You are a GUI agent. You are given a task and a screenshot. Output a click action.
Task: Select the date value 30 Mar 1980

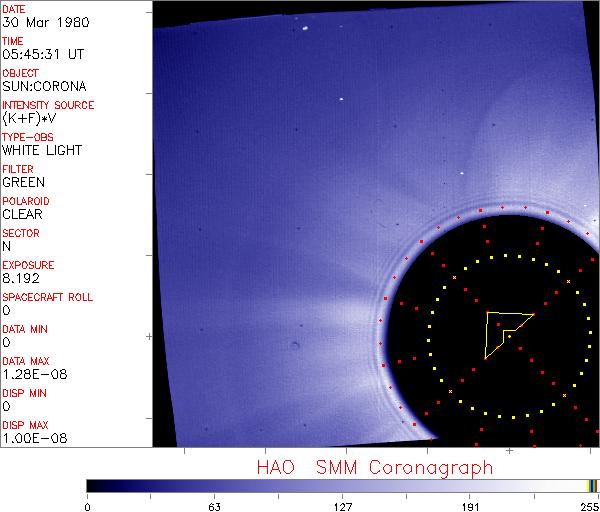pyautogui.click(x=34, y=22)
